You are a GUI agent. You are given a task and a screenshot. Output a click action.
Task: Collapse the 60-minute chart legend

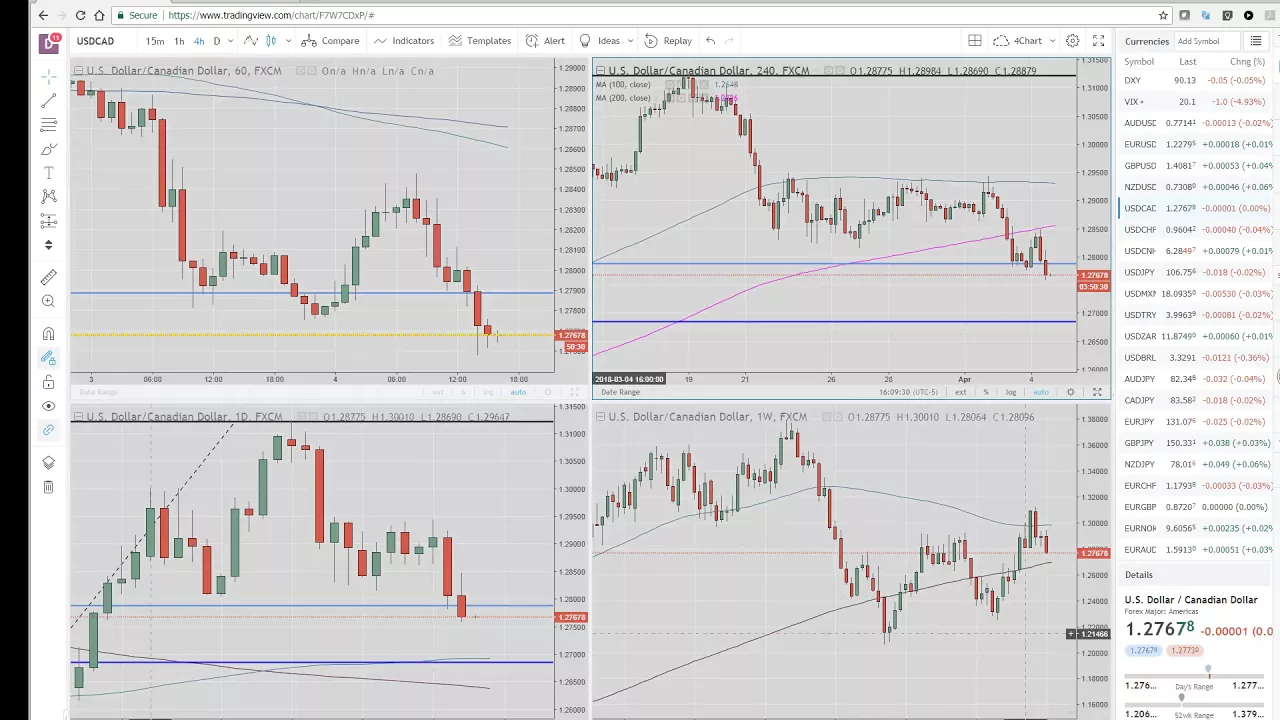[x=77, y=71]
